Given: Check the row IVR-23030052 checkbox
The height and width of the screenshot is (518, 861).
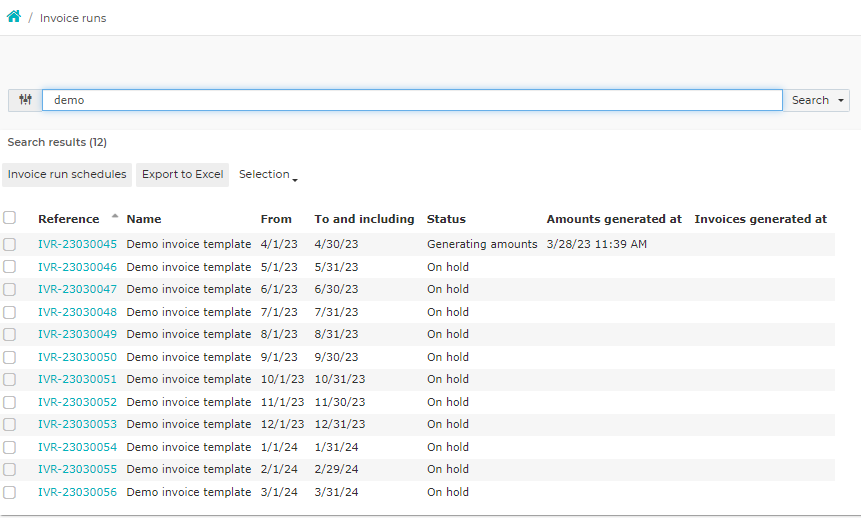Looking at the screenshot, I should (x=9, y=402).
